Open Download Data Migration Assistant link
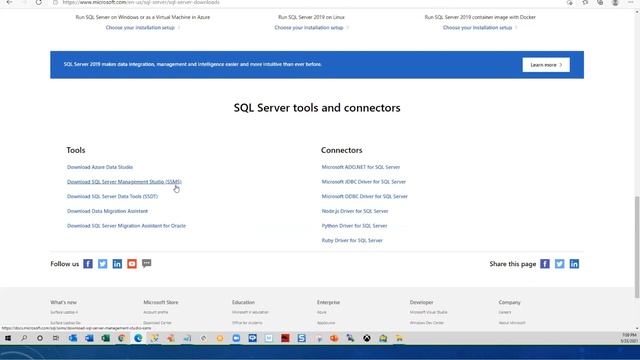 [x=107, y=211]
